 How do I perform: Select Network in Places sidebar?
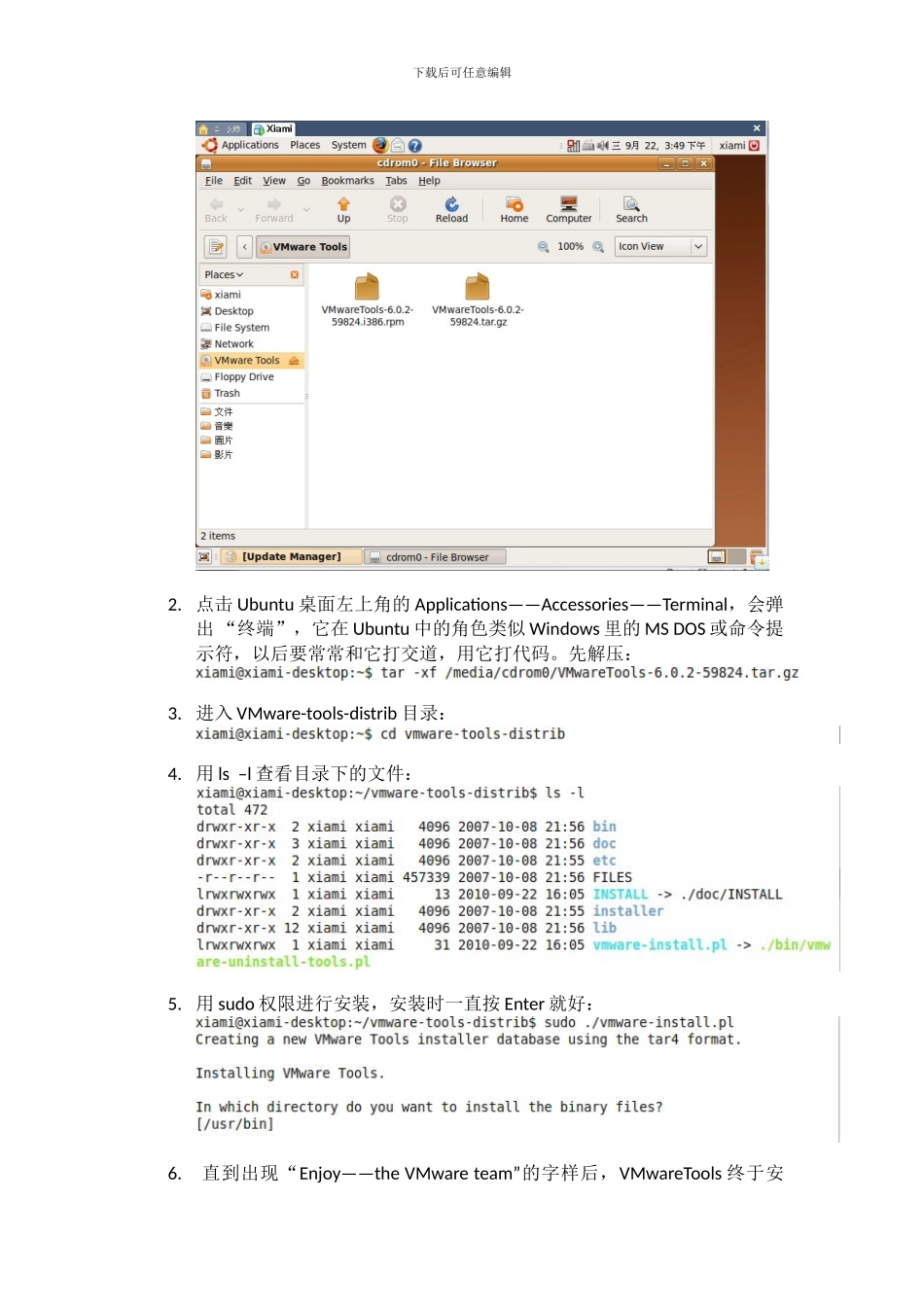[x=251, y=344]
